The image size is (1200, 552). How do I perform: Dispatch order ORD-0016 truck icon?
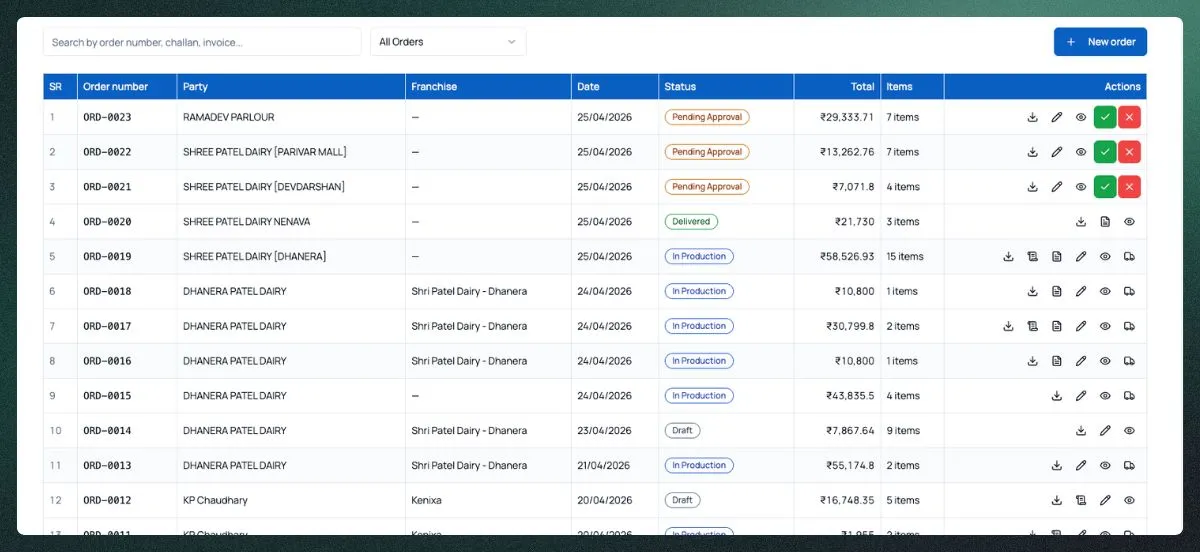coord(1129,361)
